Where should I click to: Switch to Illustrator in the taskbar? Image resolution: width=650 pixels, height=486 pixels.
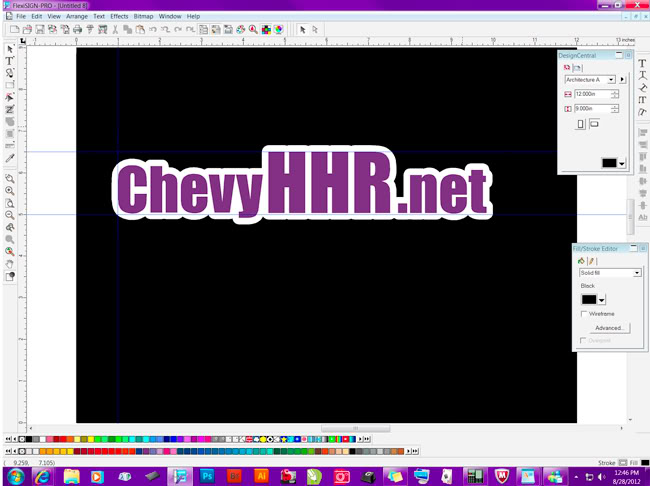pos(261,476)
